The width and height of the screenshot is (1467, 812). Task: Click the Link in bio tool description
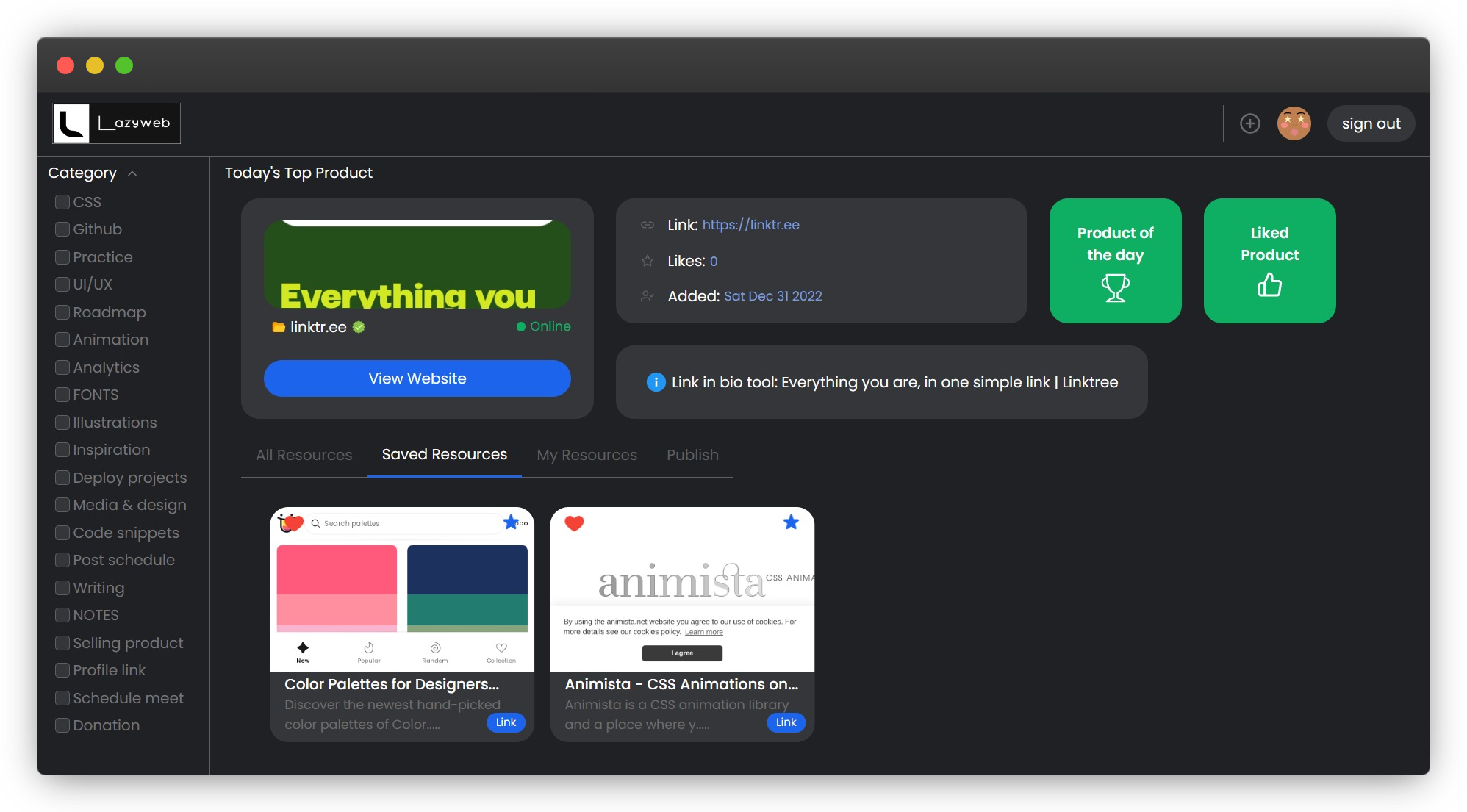[x=894, y=382]
